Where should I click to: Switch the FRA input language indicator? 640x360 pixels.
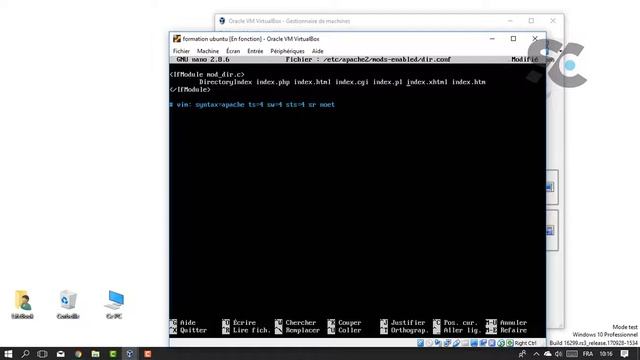(x=588, y=354)
